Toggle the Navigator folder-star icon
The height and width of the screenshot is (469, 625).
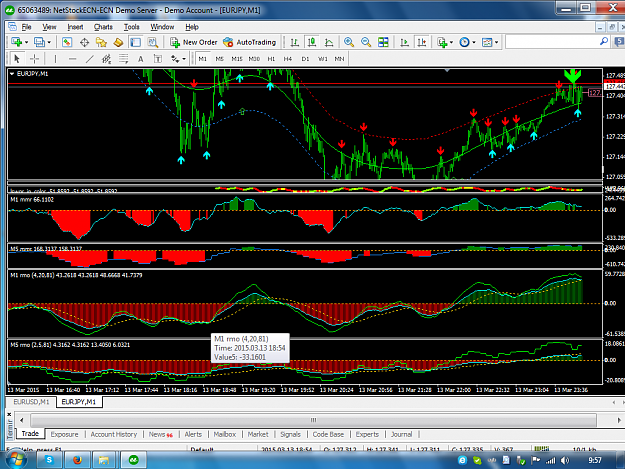pos(101,42)
